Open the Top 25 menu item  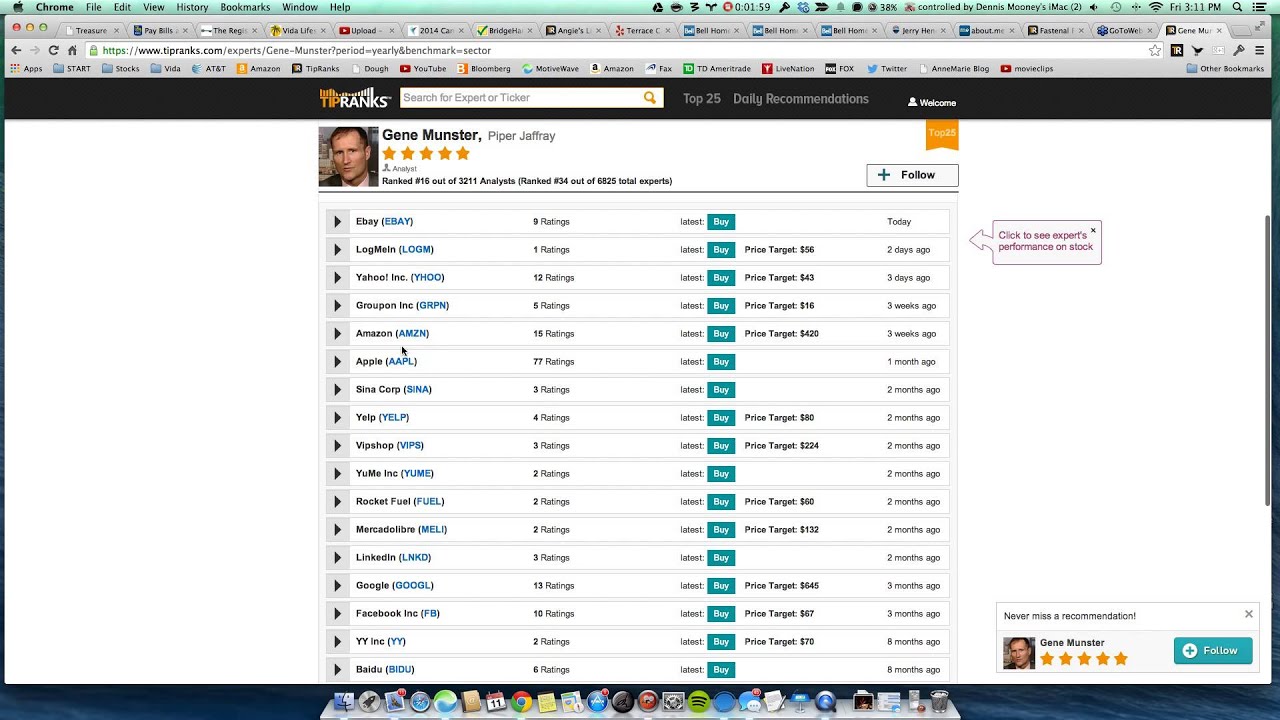pos(702,98)
